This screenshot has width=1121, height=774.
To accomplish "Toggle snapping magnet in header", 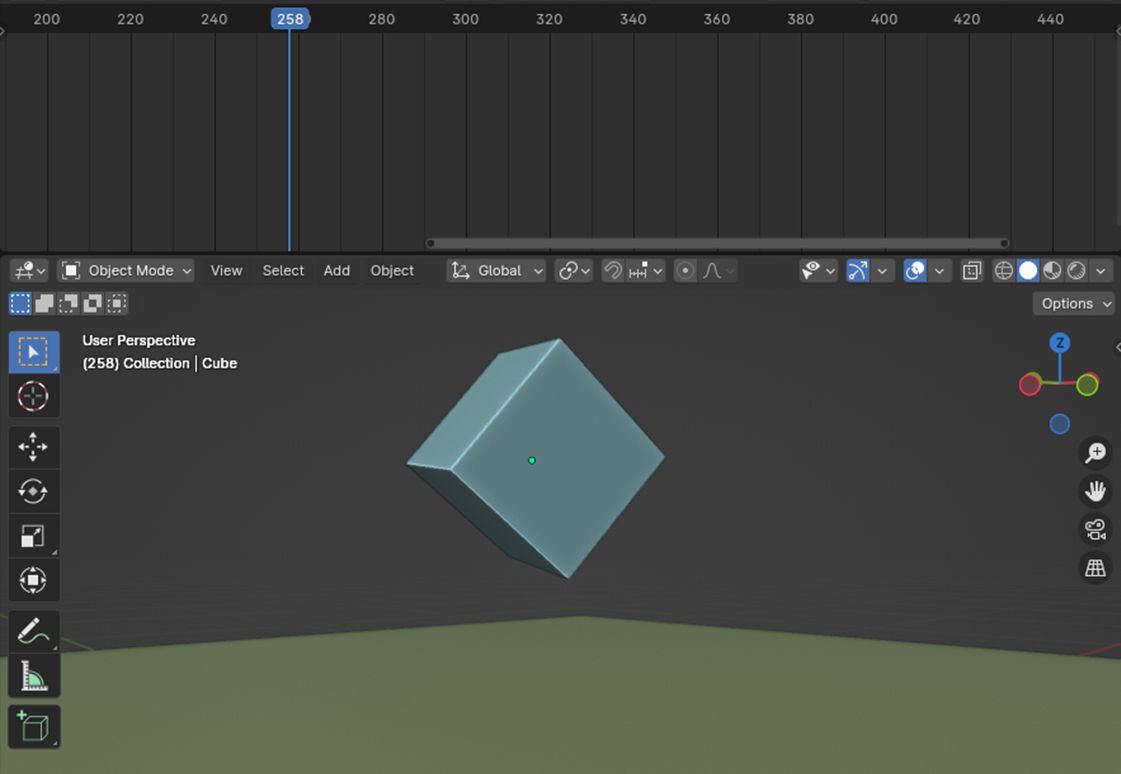I will pos(613,271).
